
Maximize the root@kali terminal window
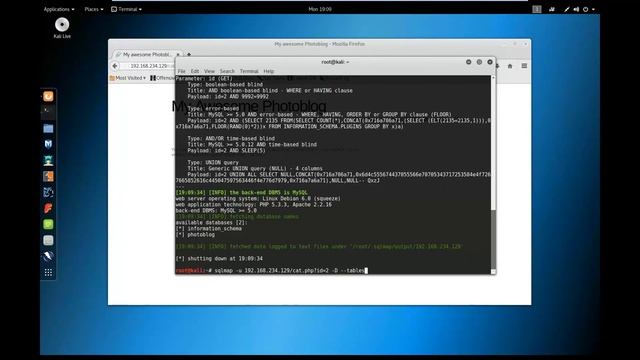(x=479, y=62)
